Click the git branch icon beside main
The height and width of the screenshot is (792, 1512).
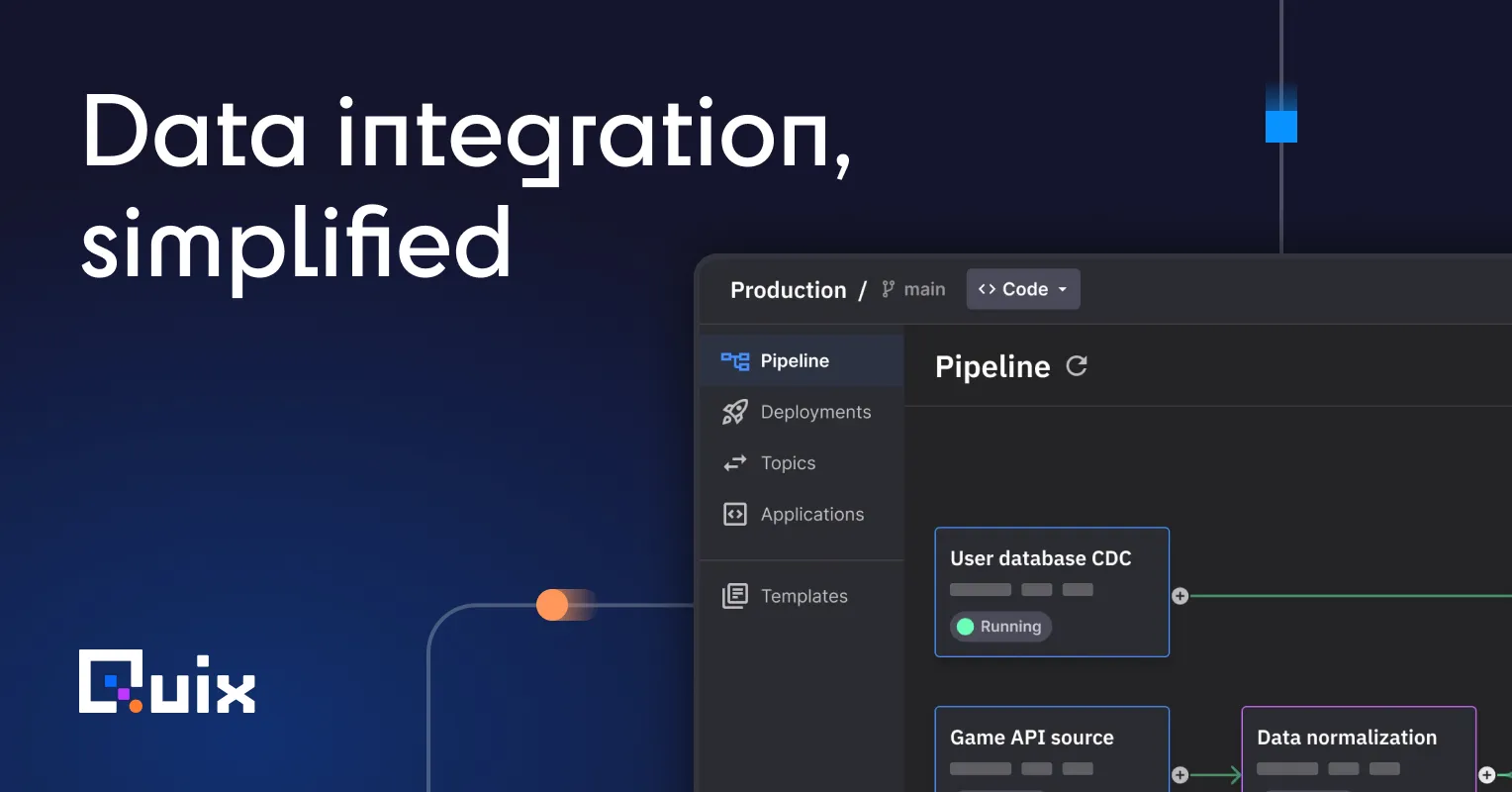888,289
